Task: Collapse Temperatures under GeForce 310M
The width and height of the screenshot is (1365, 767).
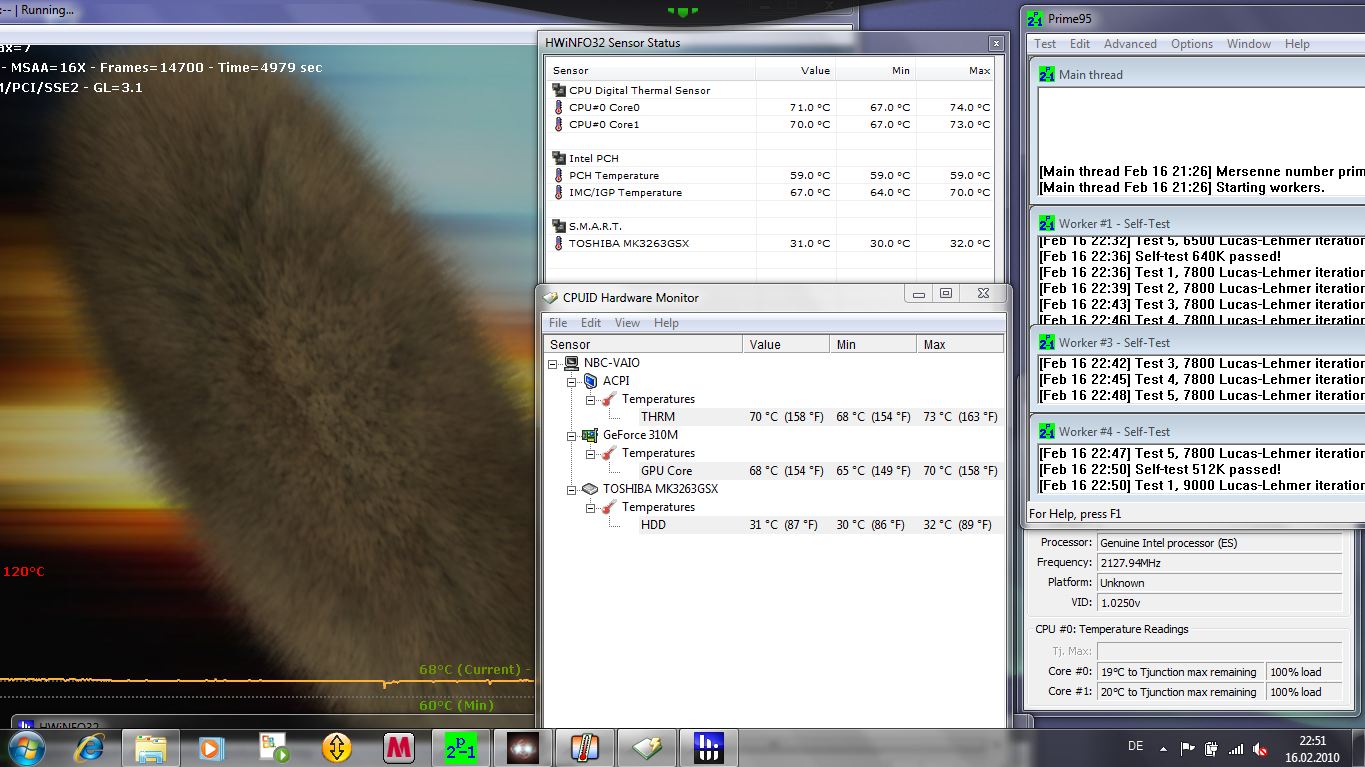Action: click(x=590, y=454)
